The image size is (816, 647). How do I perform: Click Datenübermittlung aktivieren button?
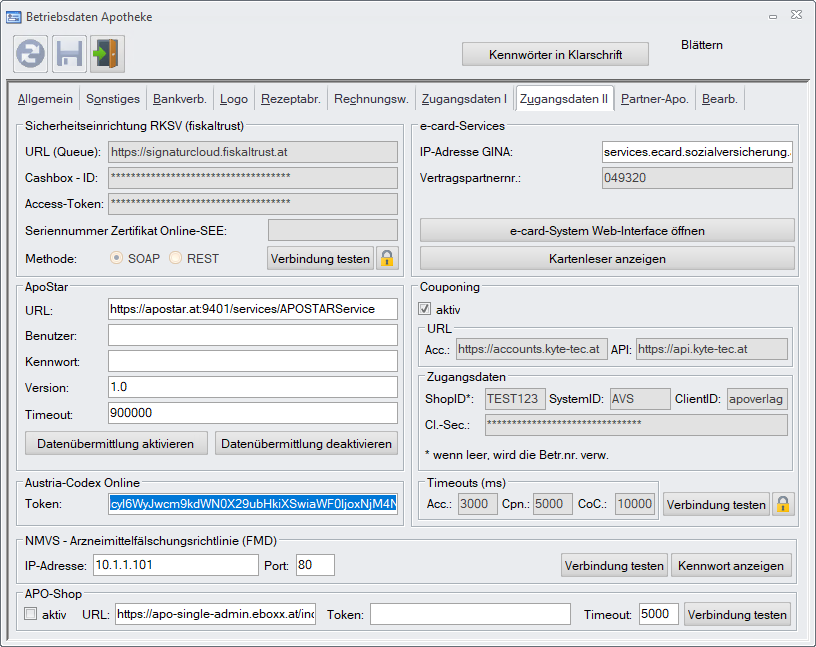pyautogui.click(x=116, y=443)
